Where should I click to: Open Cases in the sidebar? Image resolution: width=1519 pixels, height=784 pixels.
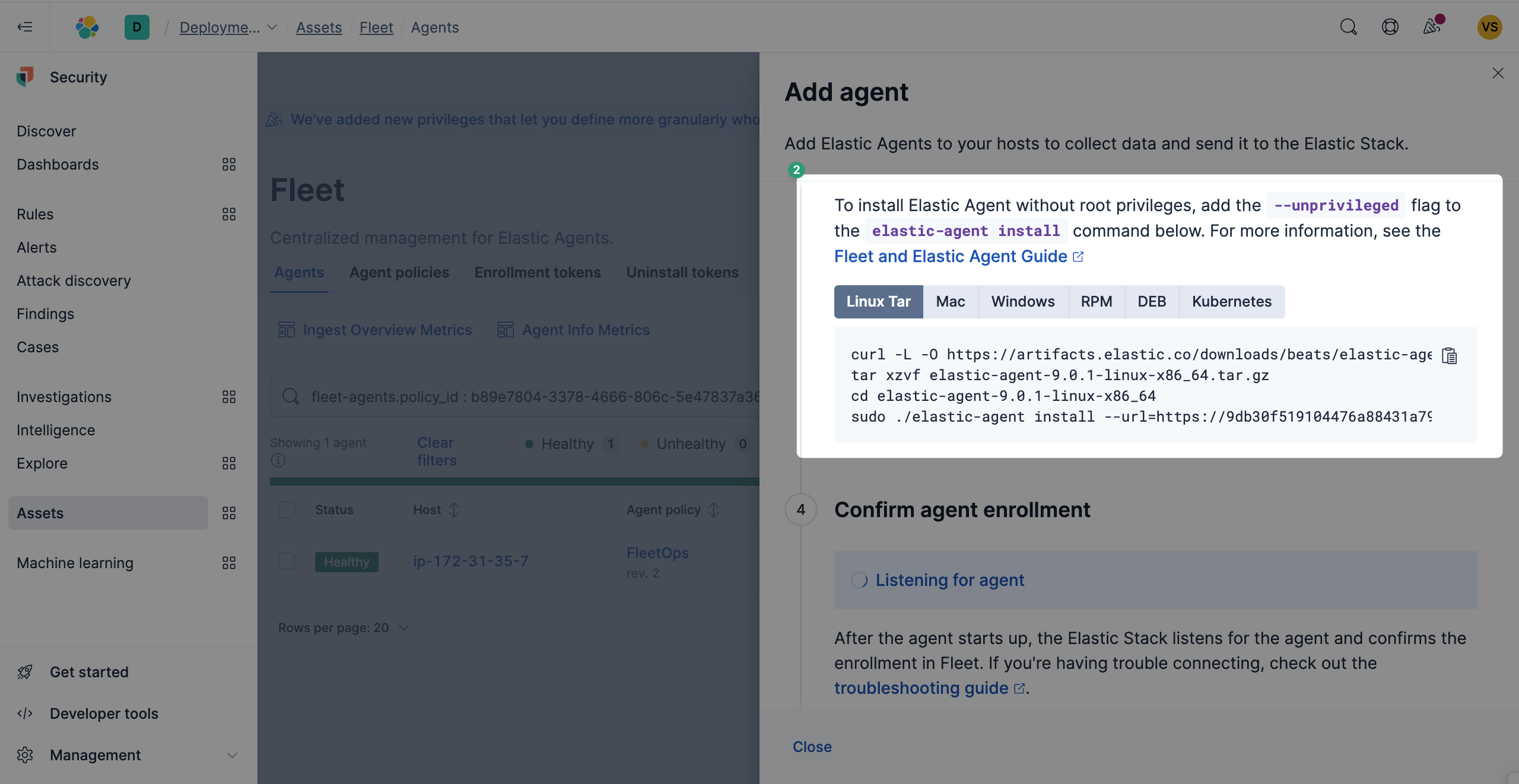click(x=37, y=347)
